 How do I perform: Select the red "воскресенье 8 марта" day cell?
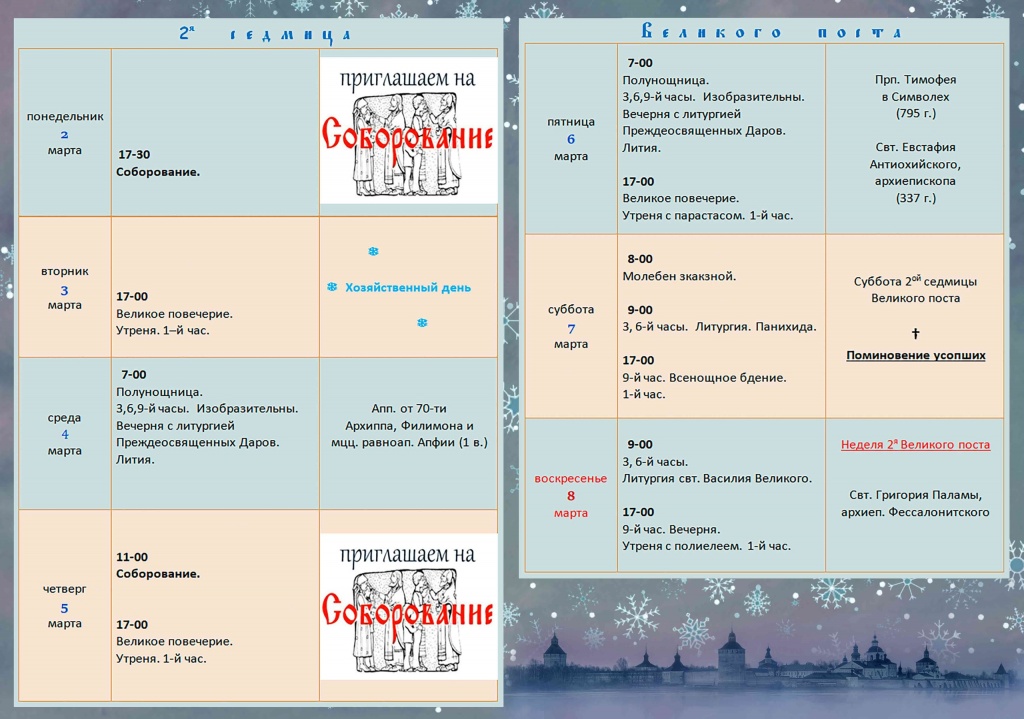point(571,495)
